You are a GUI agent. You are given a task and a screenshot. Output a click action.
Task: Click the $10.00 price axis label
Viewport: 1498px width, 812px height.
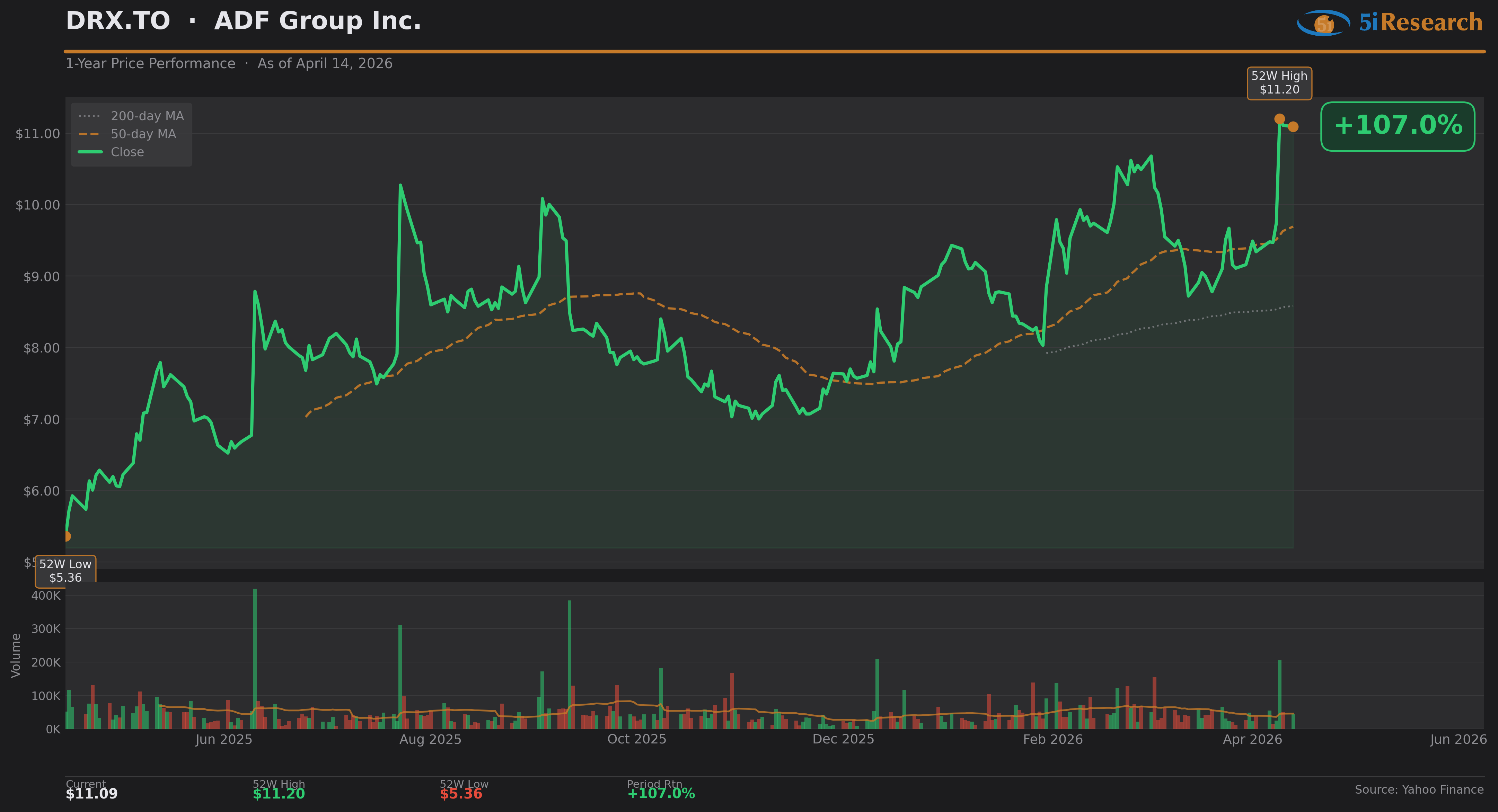click(x=38, y=205)
